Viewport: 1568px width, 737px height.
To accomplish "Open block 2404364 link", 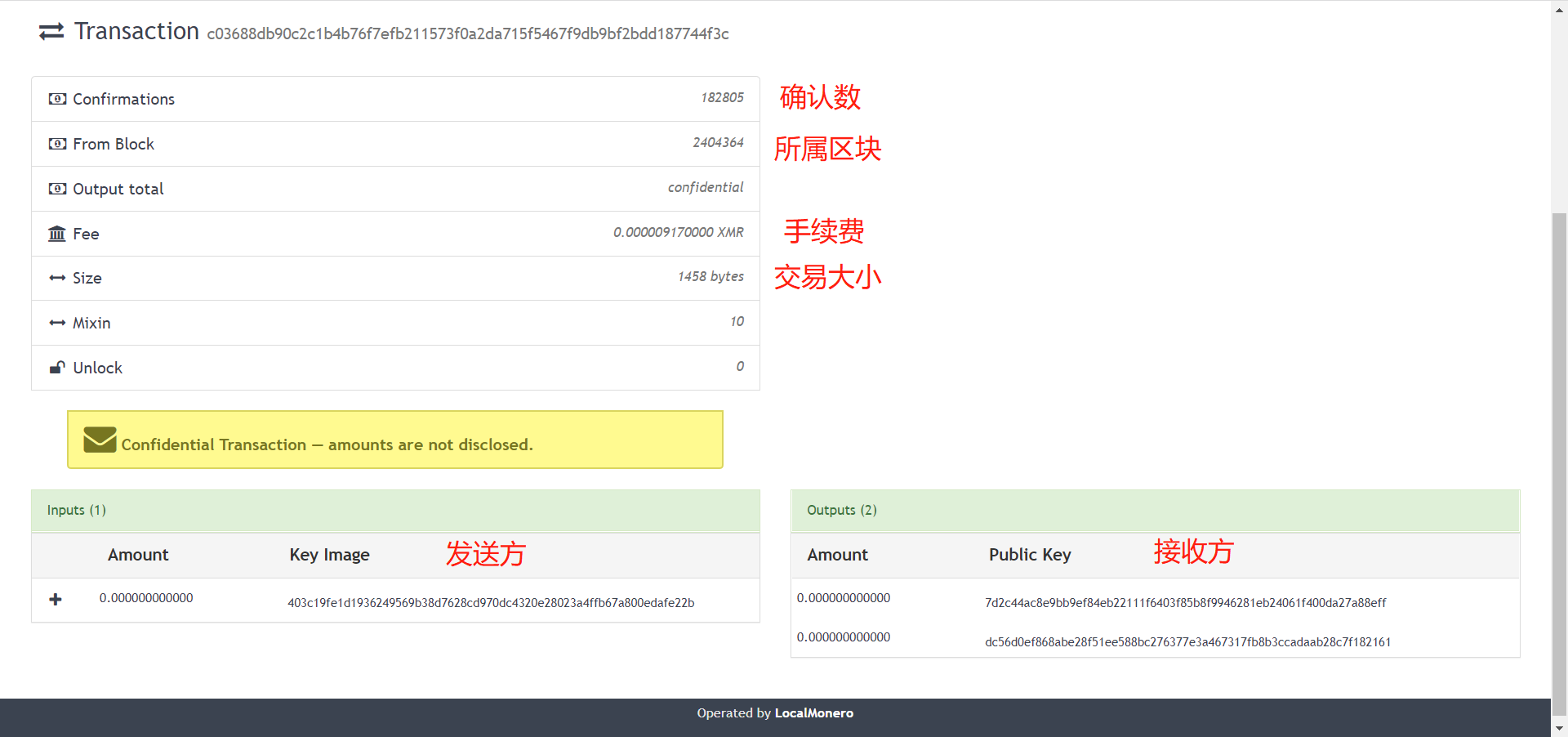I will click(718, 143).
